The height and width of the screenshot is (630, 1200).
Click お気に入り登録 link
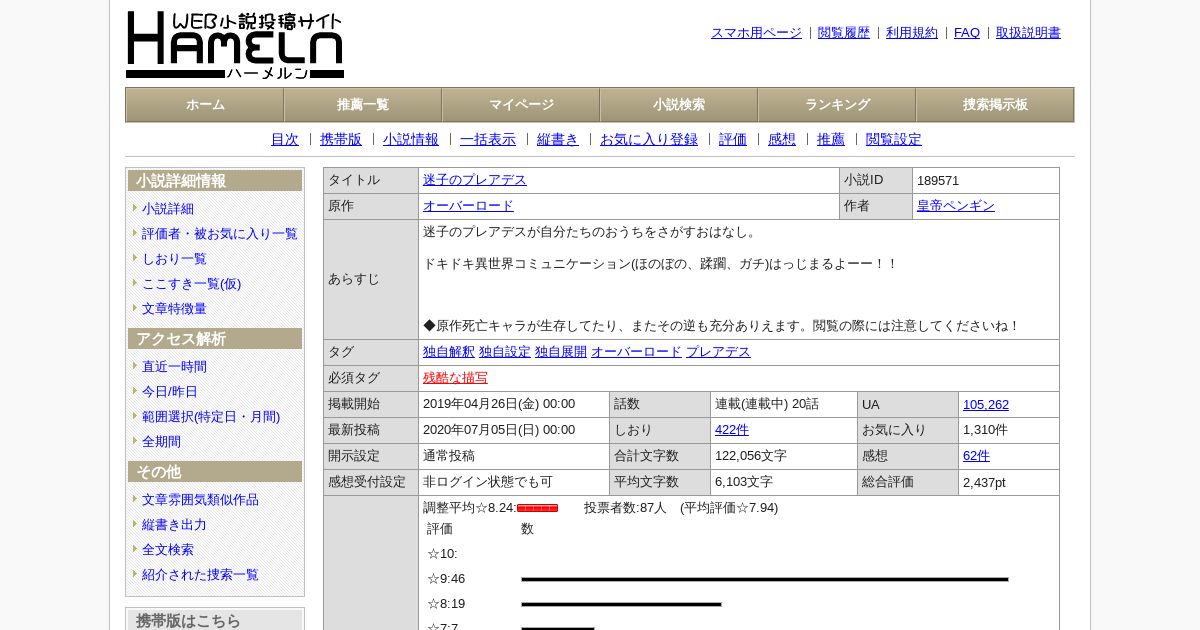[x=649, y=140]
